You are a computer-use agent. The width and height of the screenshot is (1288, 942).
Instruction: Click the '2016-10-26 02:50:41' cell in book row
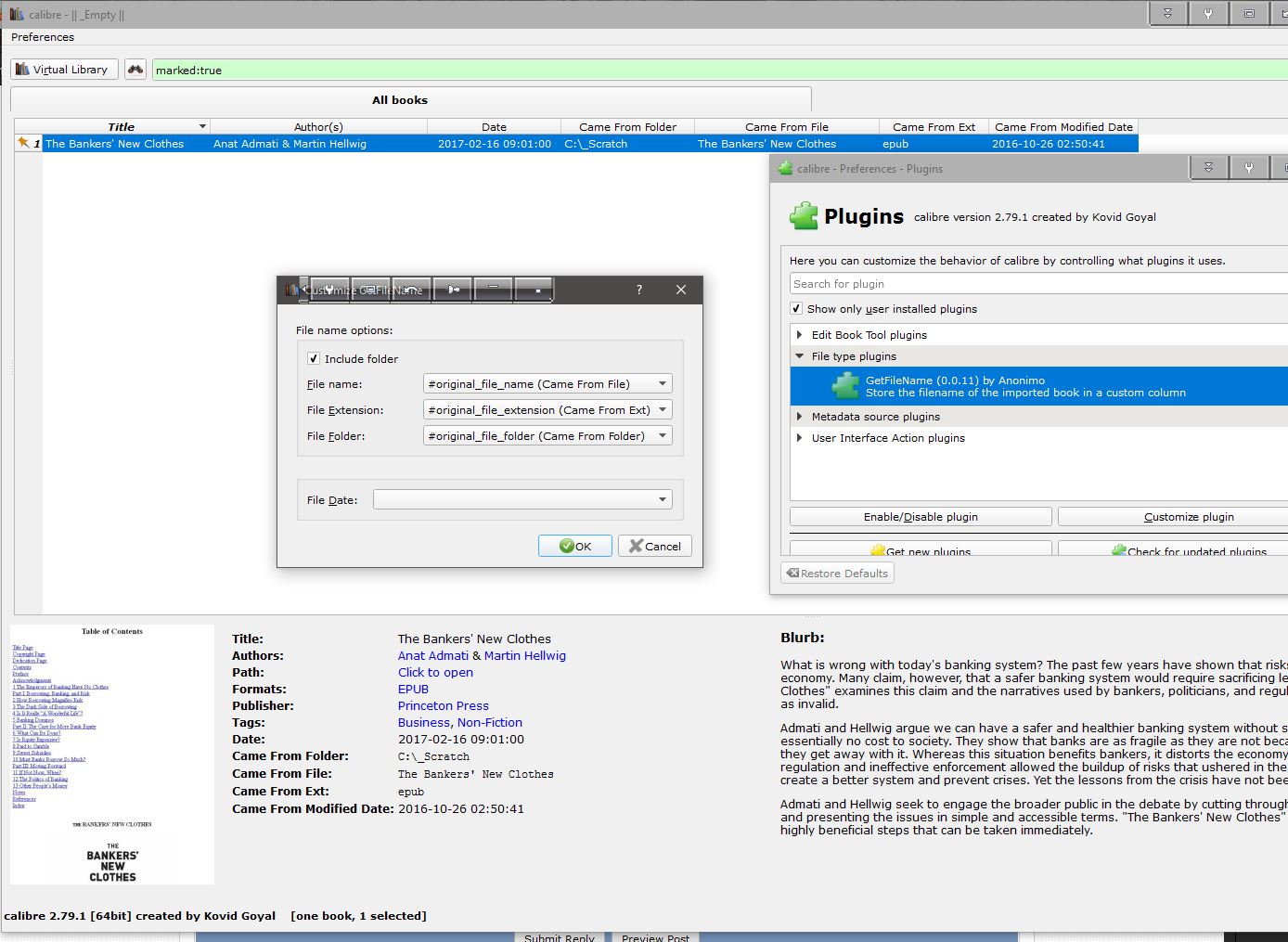[x=1063, y=144]
